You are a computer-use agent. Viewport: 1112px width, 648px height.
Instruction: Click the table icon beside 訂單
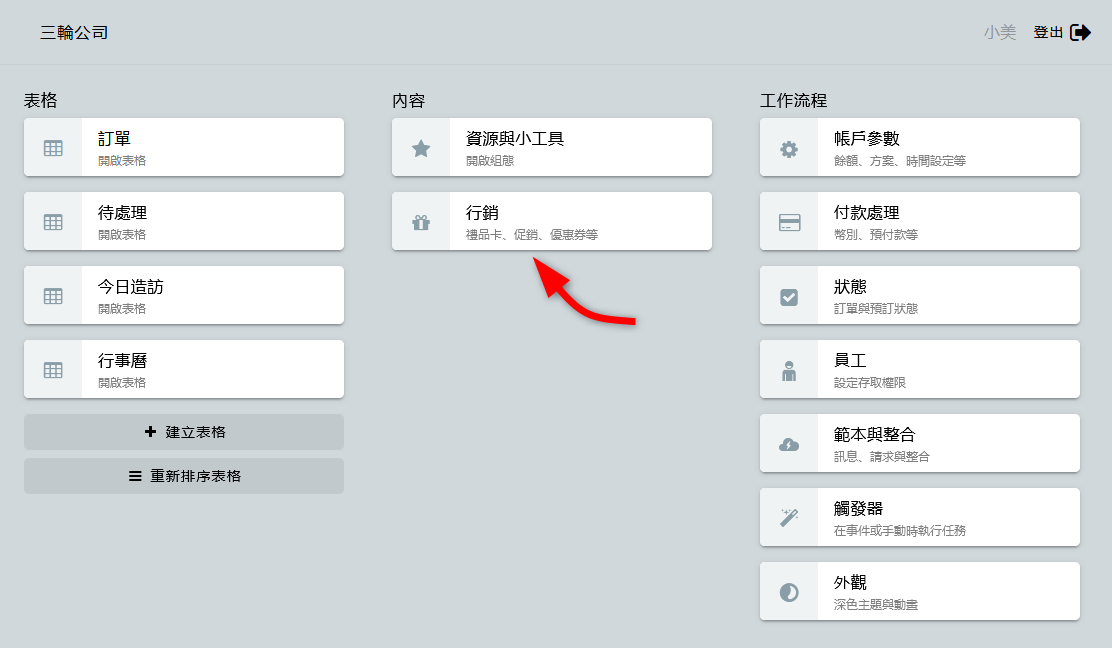(x=53, y=148)
